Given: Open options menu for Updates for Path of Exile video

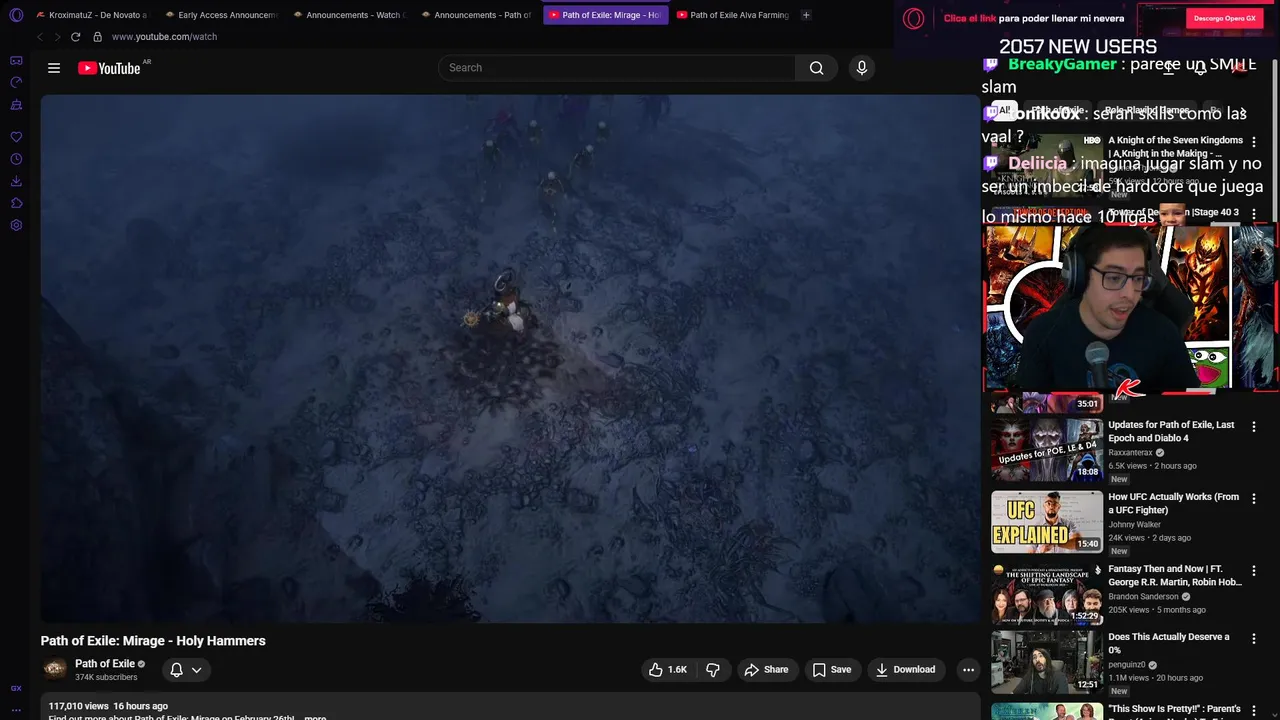Looking at the screenshot, I should click(1253, 427).
